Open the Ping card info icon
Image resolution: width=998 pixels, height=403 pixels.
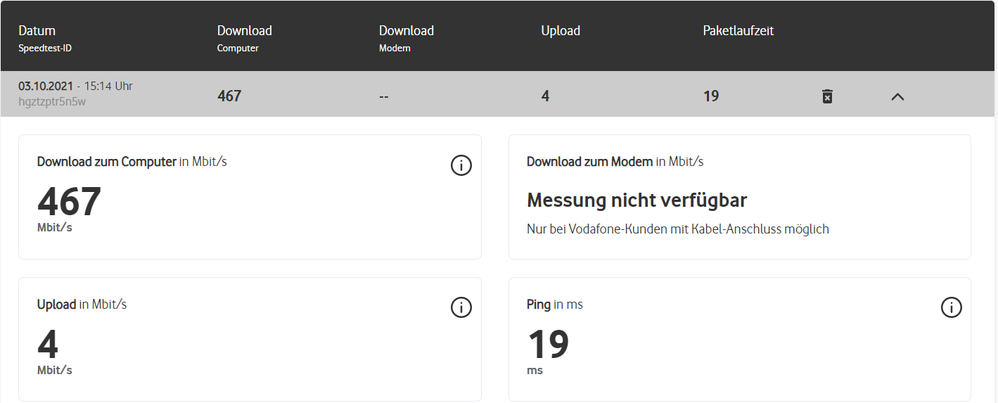(x=951, y=308)
